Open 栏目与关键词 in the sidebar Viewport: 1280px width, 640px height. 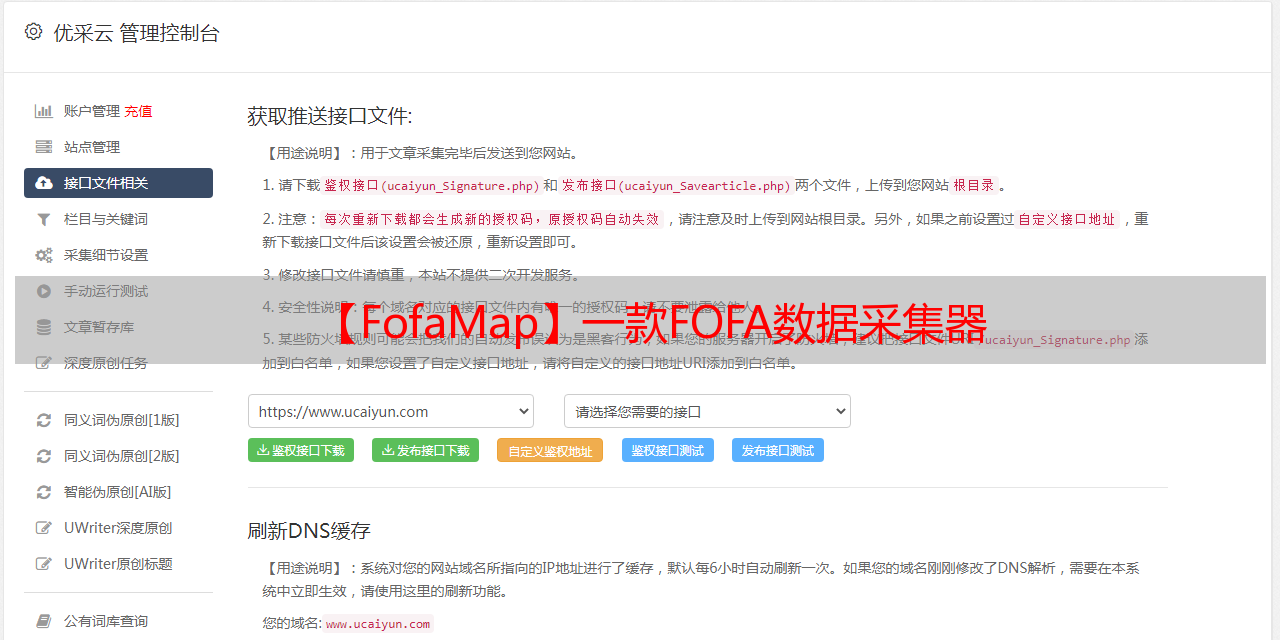(x=106, y=219)
